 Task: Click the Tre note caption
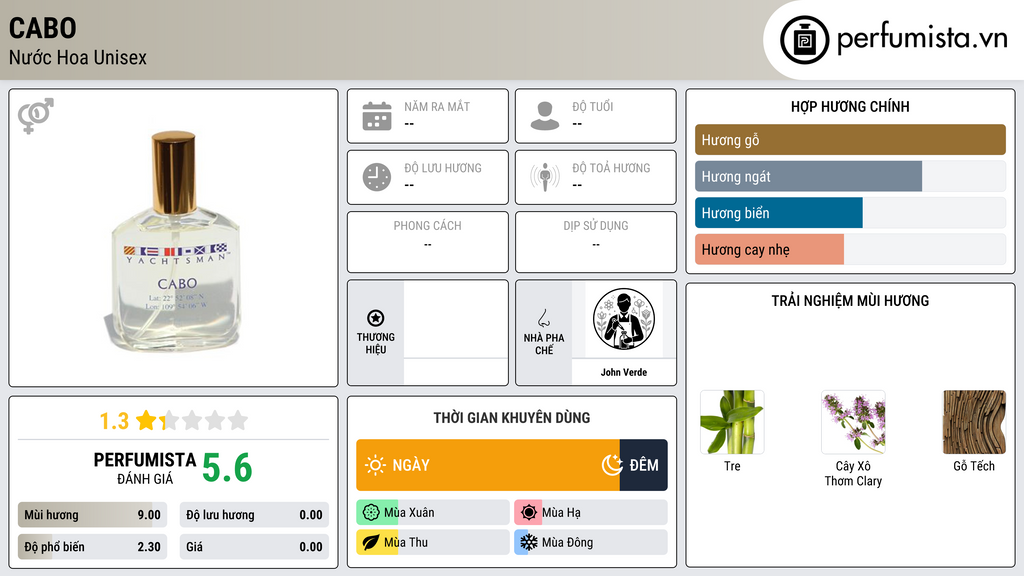[x=732, y=466]
